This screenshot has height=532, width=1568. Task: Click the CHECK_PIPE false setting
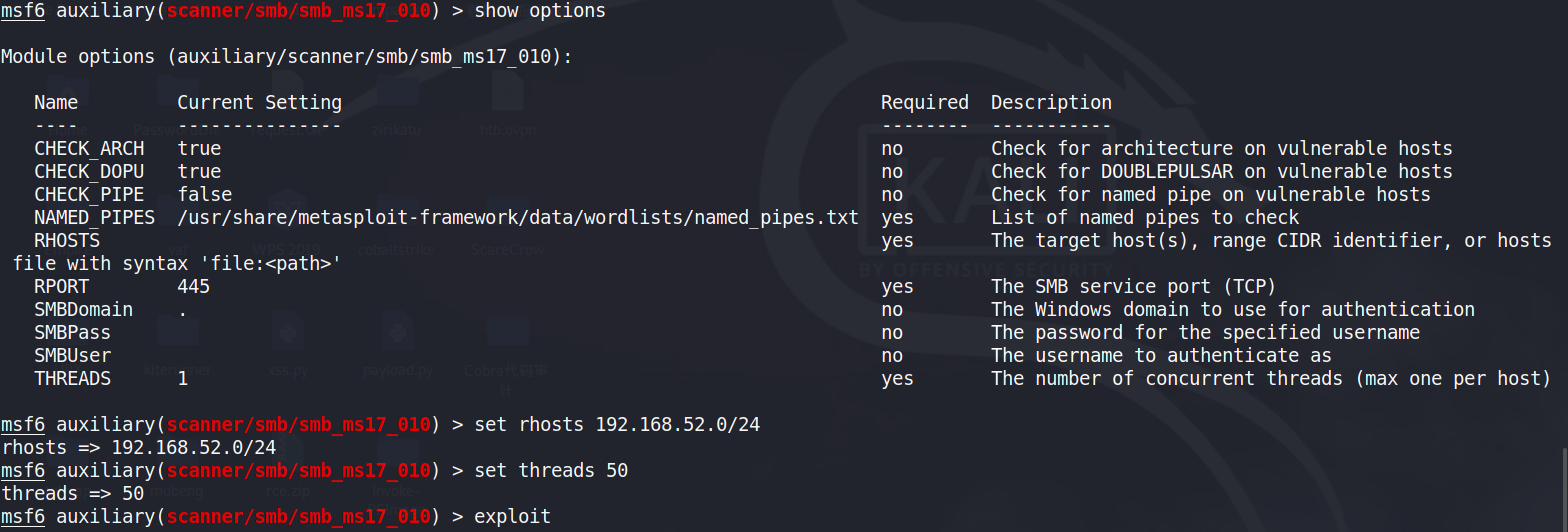[x=204, y=194]
